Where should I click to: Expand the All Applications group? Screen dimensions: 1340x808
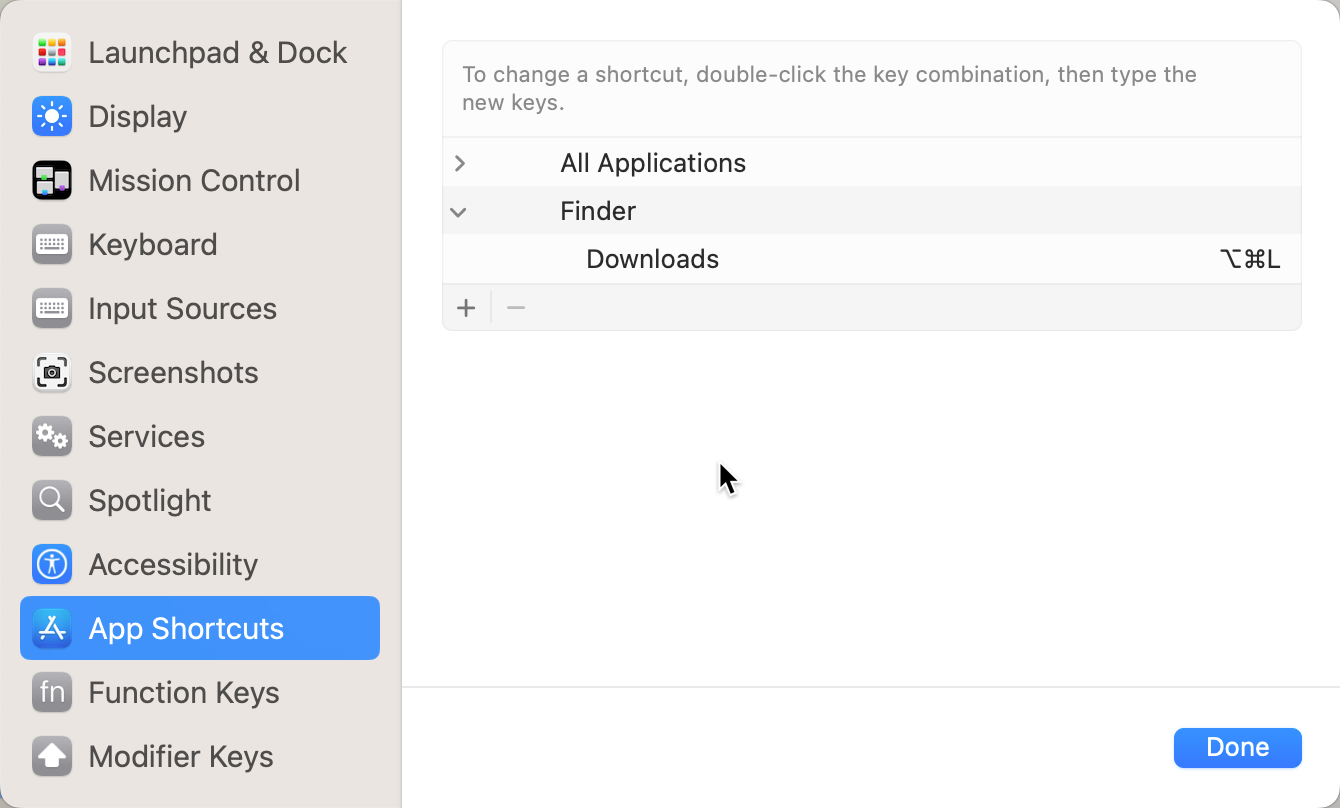[x=460, y=163]
